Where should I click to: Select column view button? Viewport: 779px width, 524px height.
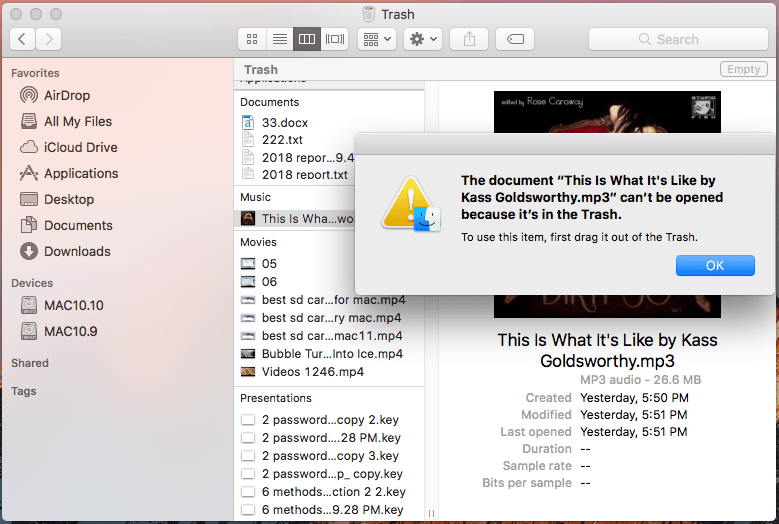307,39
